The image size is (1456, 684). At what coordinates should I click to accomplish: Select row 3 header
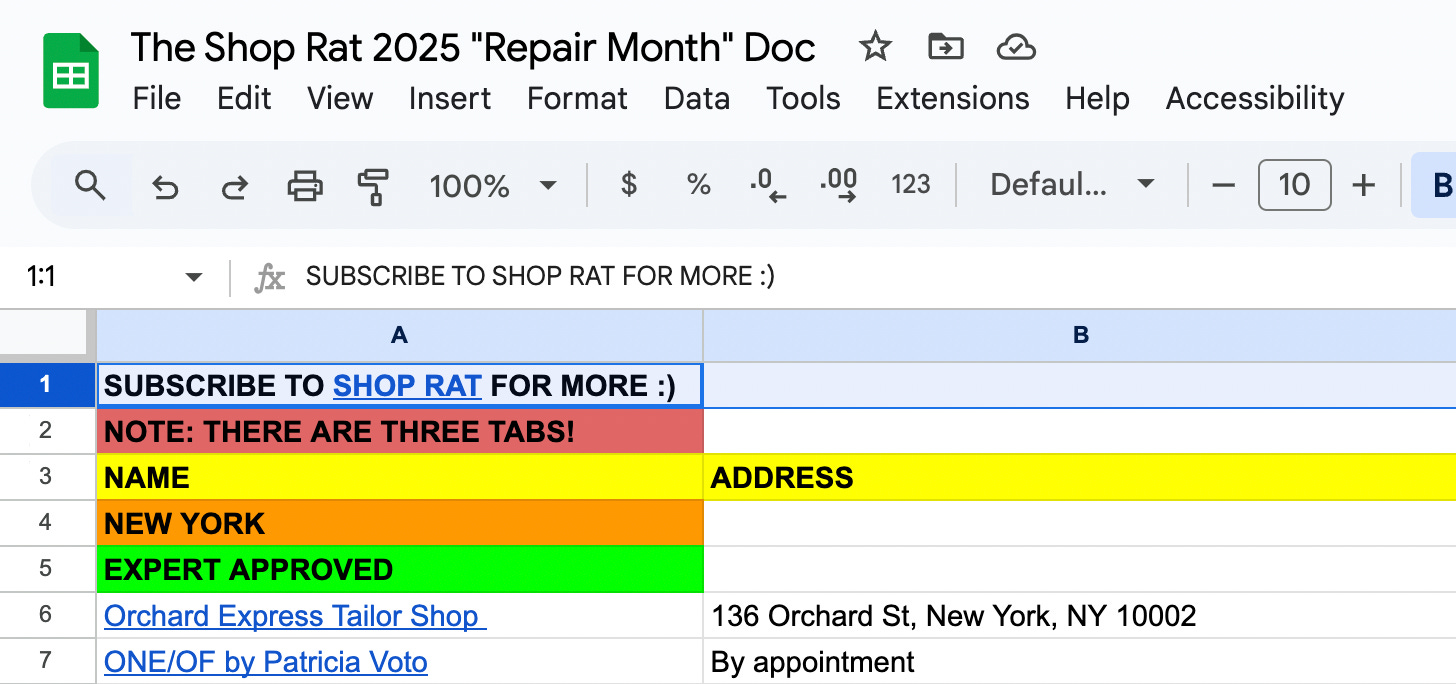click(x=47, y=477)
